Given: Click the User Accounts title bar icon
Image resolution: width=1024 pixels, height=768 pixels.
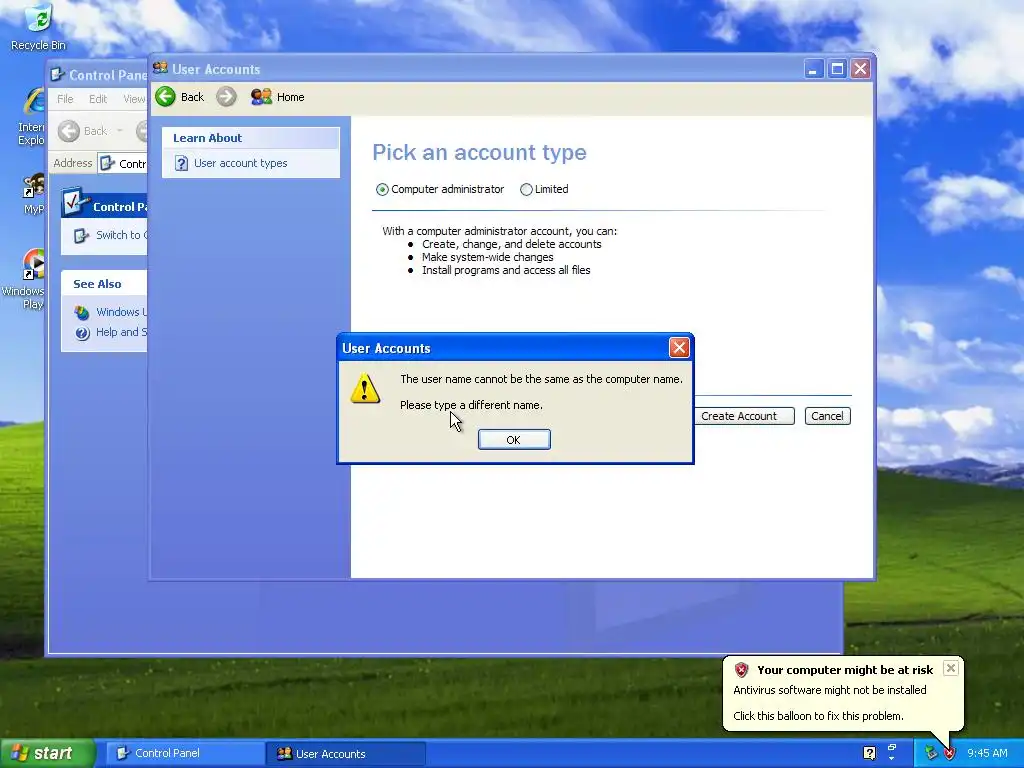Looking at the screenshot, I should [161, 68].
